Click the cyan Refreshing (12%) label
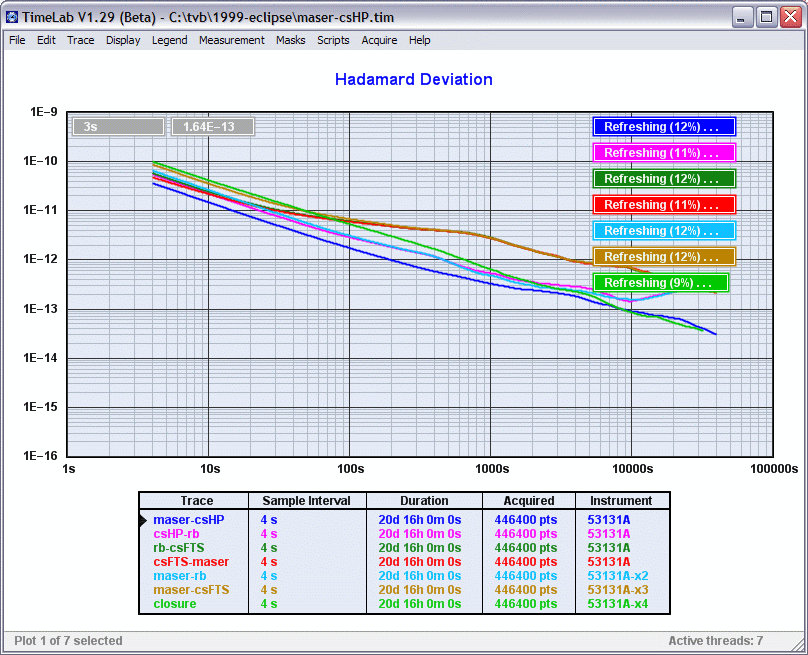Viewport: 808px width, 655px height. click(664, 231)
